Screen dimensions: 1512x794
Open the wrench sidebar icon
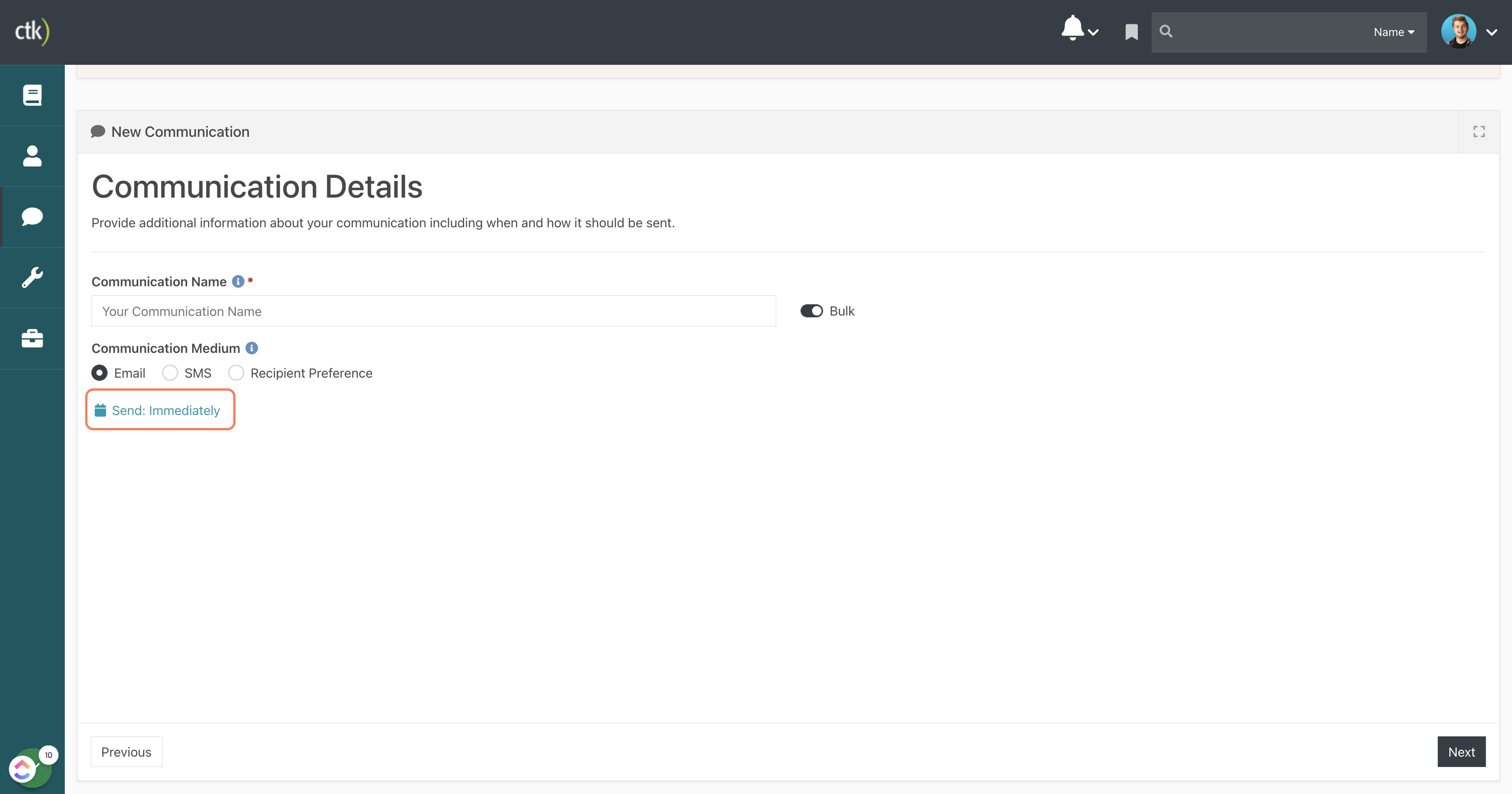(x=32, y=277)
